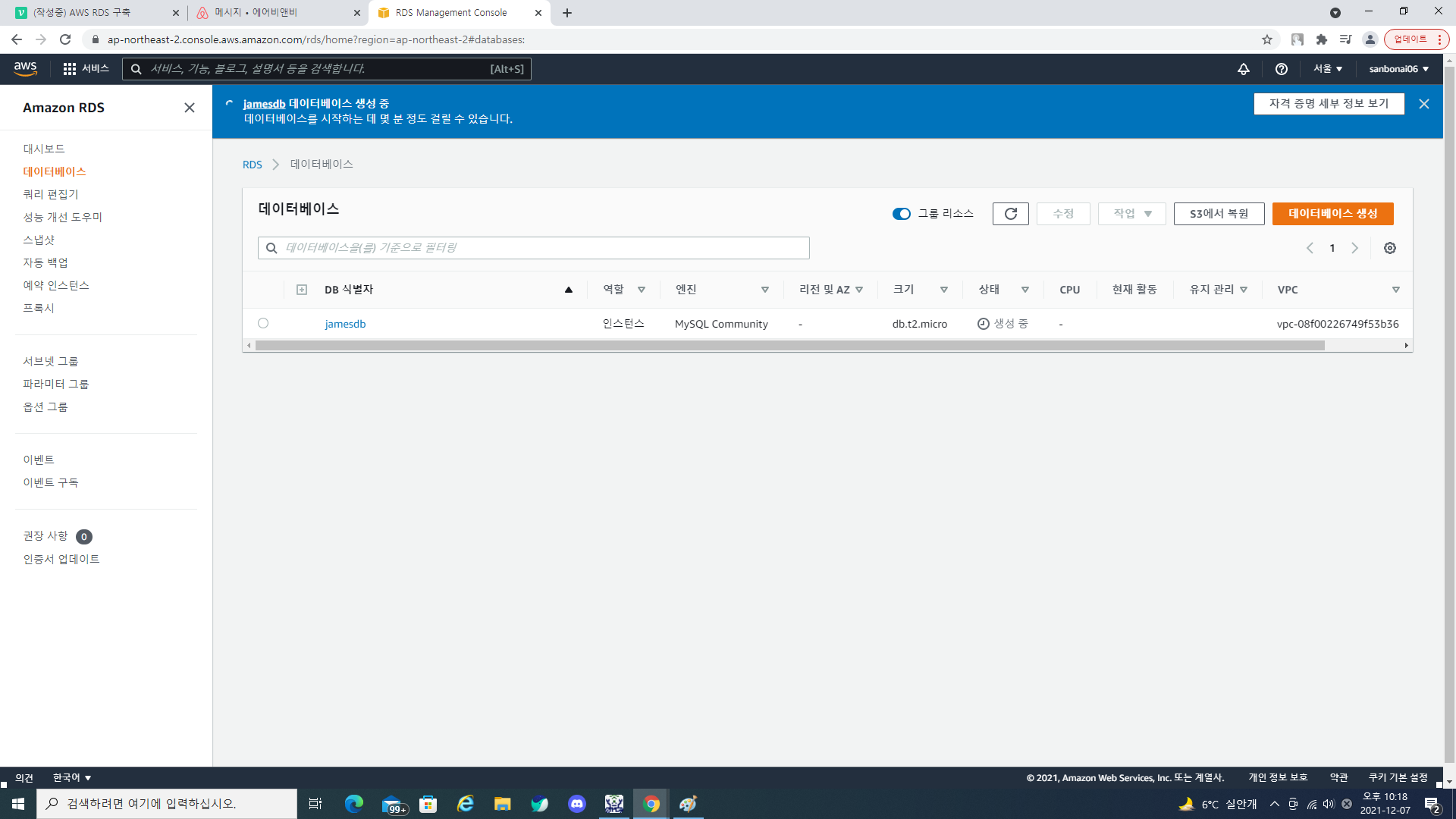
Task: Open Discord from the Windows taskbar
Action: pos(576,804)
